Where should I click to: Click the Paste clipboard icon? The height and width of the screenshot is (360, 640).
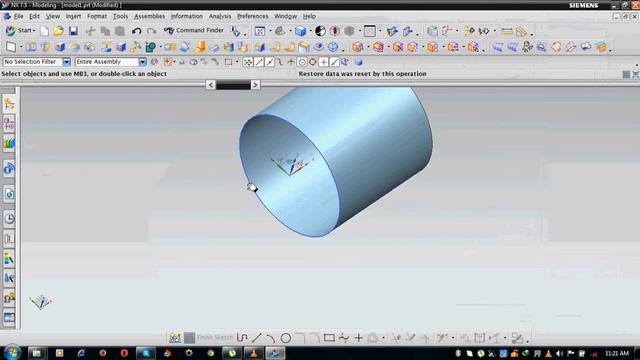120,31
